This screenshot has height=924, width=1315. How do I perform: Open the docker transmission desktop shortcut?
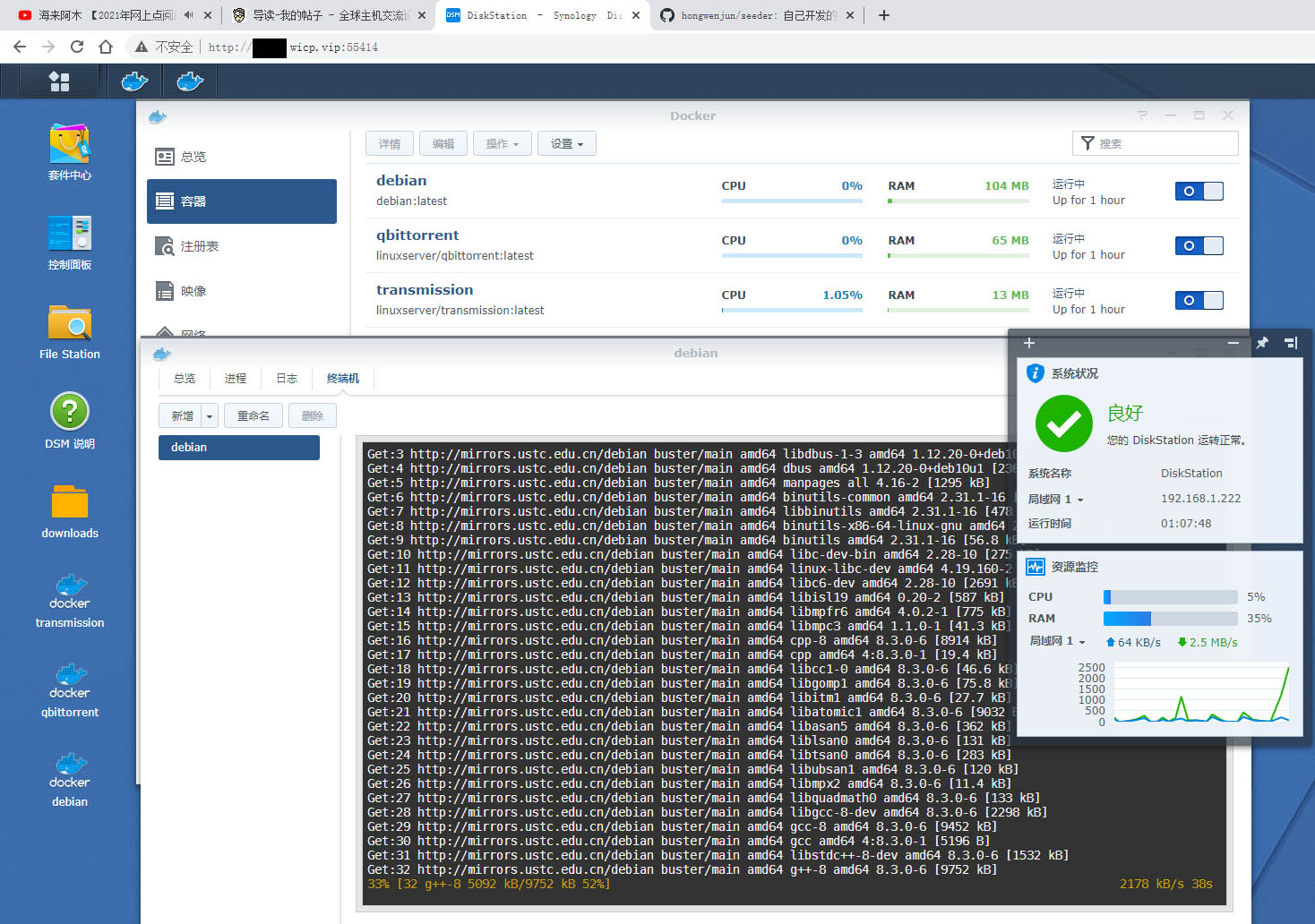[x=70, y=601]
